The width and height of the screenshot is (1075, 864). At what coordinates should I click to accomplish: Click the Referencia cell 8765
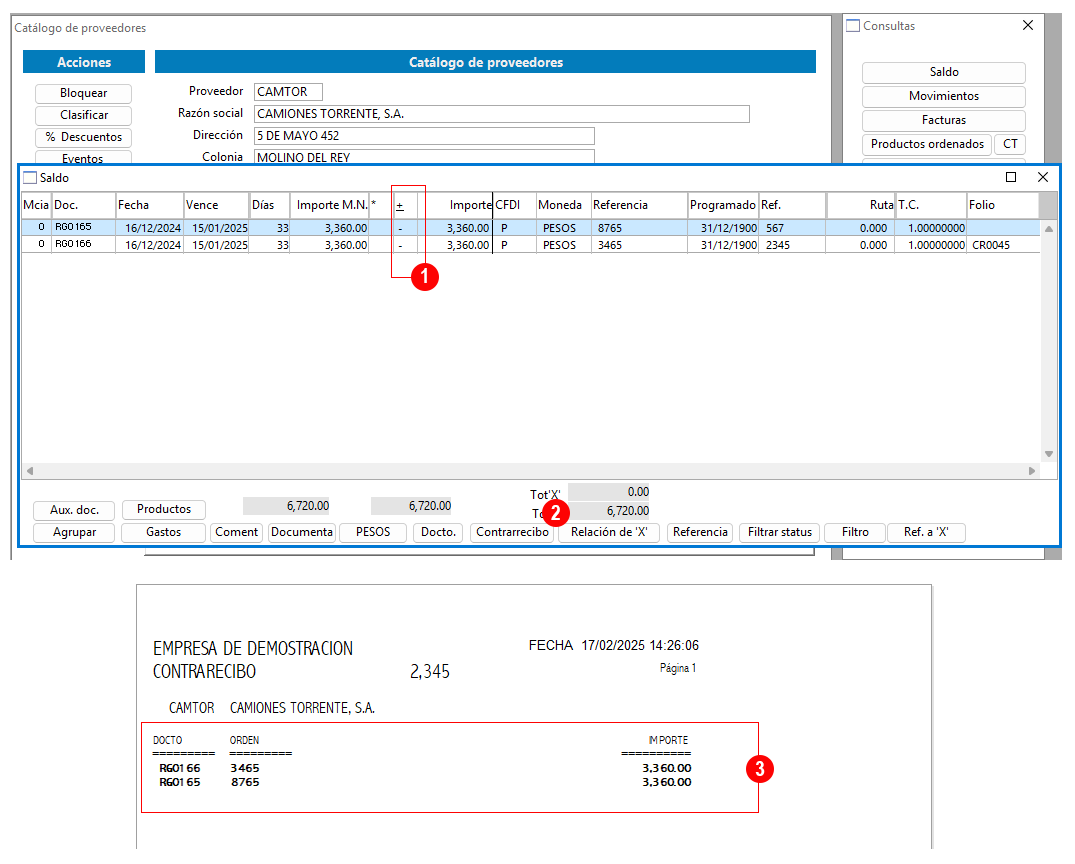639,228
